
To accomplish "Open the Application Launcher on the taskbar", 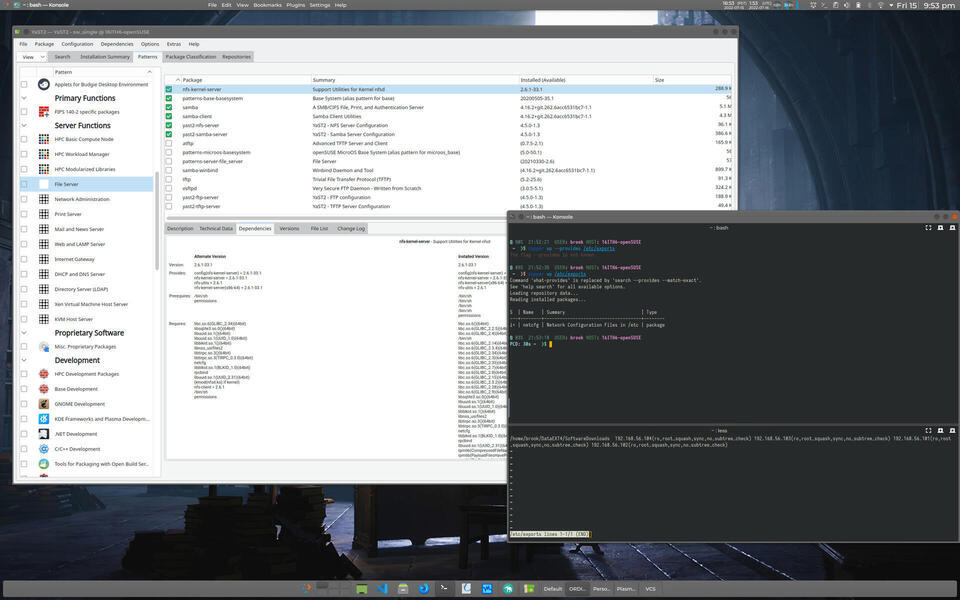I will (307, 588).
